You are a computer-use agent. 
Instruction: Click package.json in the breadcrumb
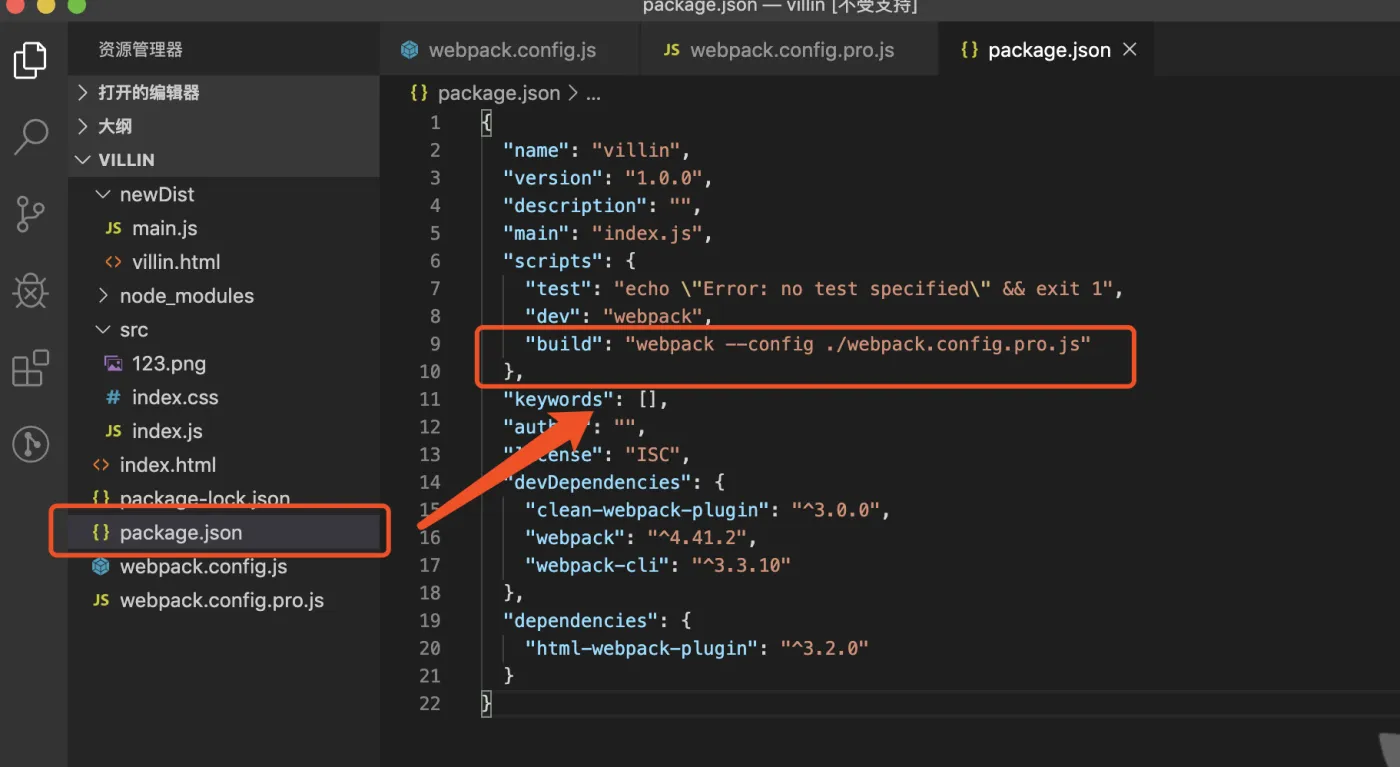[499, 93]
